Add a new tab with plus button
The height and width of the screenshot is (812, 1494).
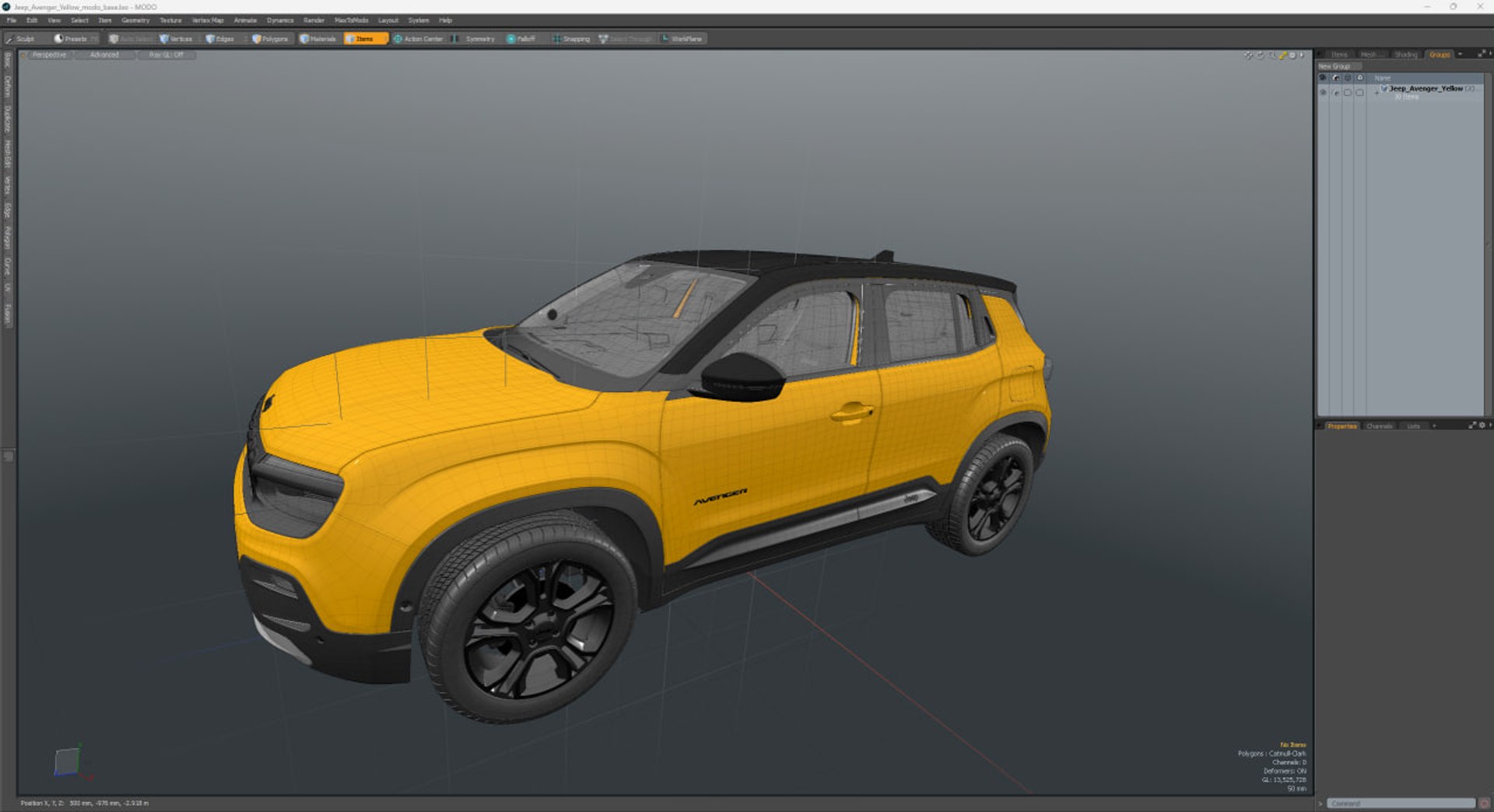[x=1434, y=426]
